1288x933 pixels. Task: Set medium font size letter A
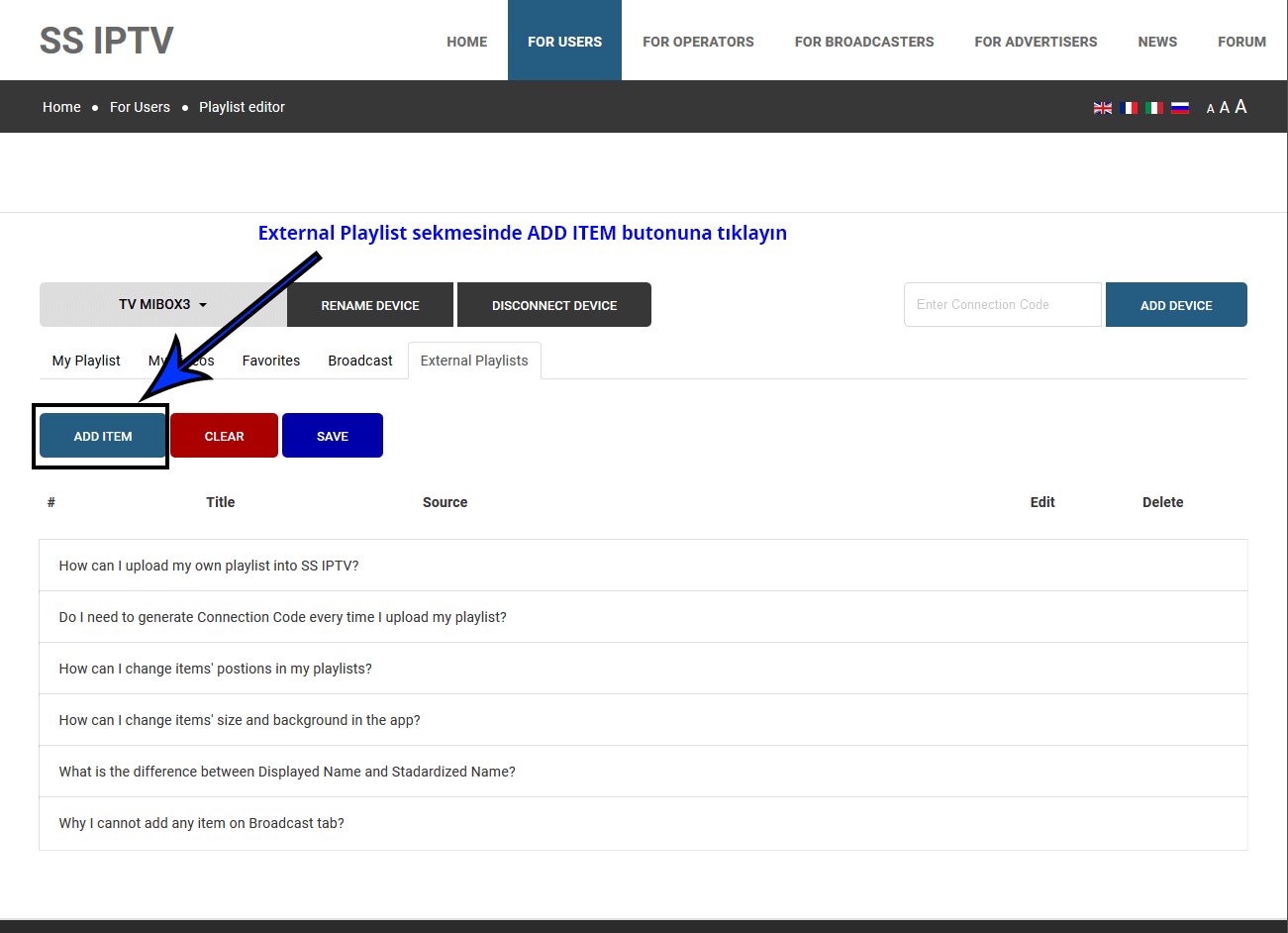click(x=1225, y=108)
